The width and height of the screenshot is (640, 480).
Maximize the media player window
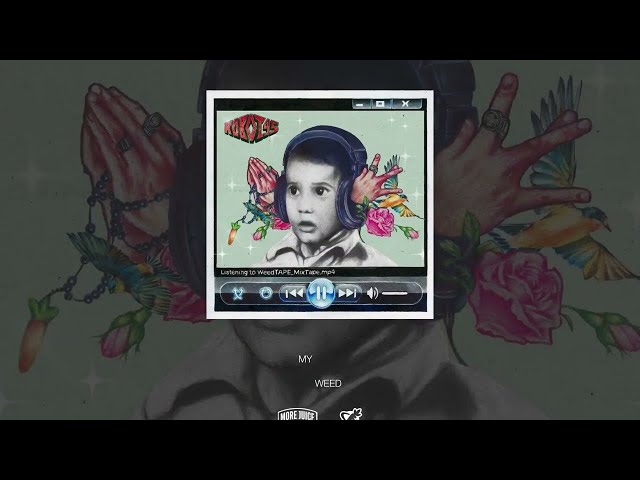tap(380, 104)
